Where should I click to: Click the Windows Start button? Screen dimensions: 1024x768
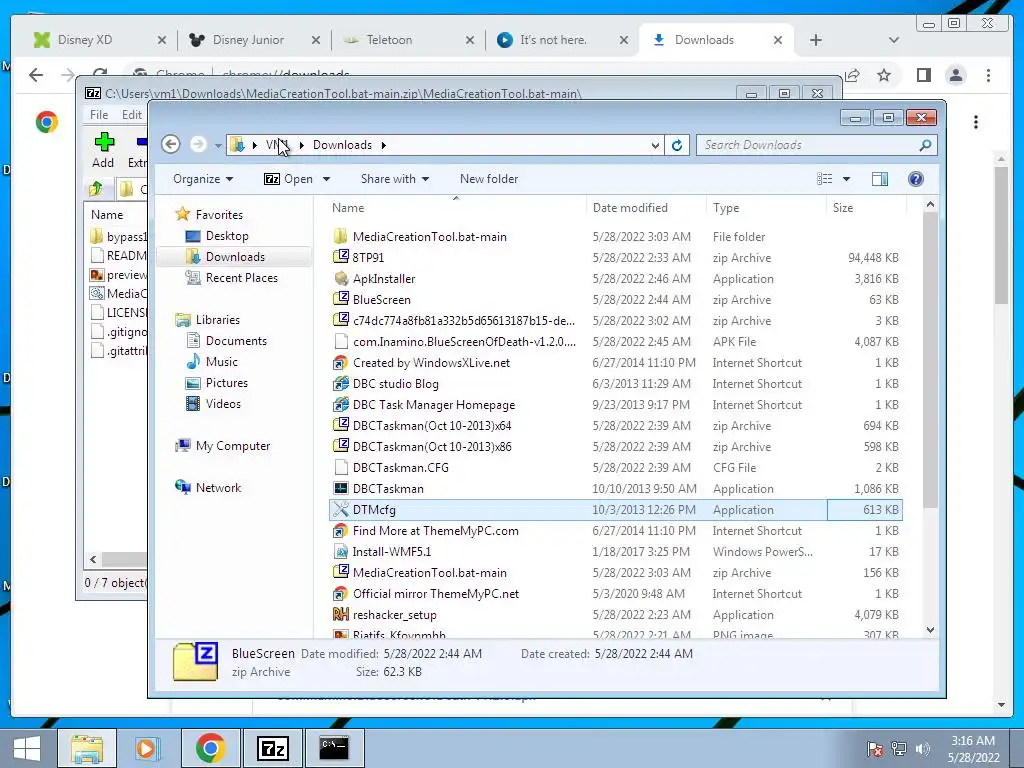pyautogui.click(x=27, y=748)
